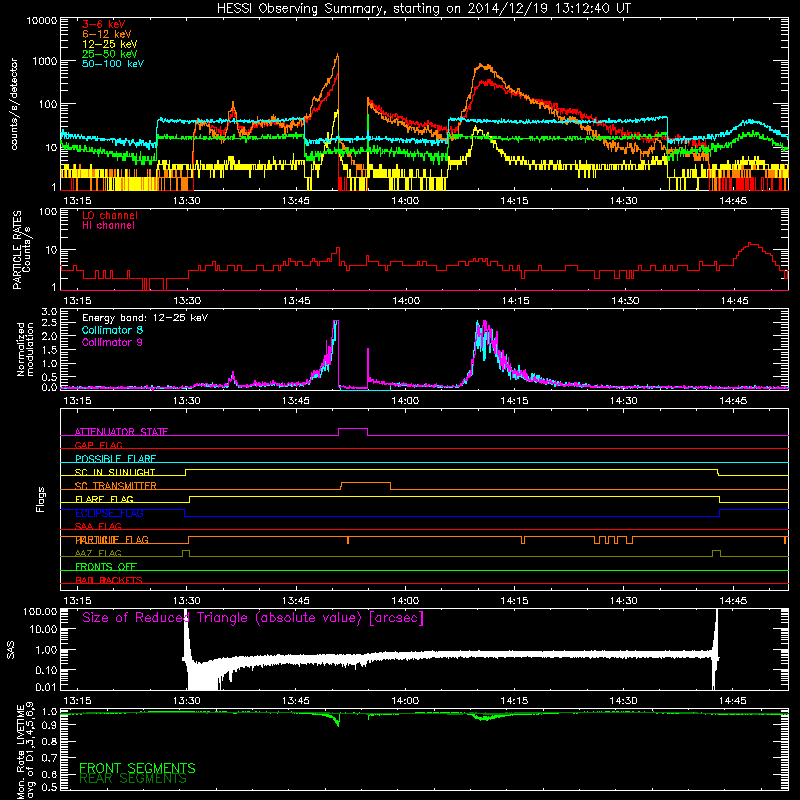
Task: Click the 3.0 tick on modulation axis
Action: 49,311
